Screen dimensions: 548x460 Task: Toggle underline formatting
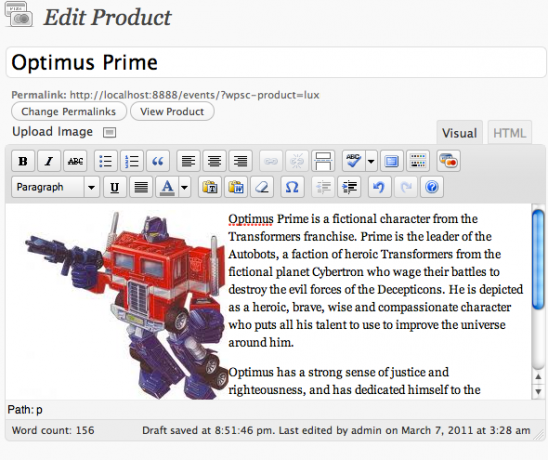coord(115,187)
